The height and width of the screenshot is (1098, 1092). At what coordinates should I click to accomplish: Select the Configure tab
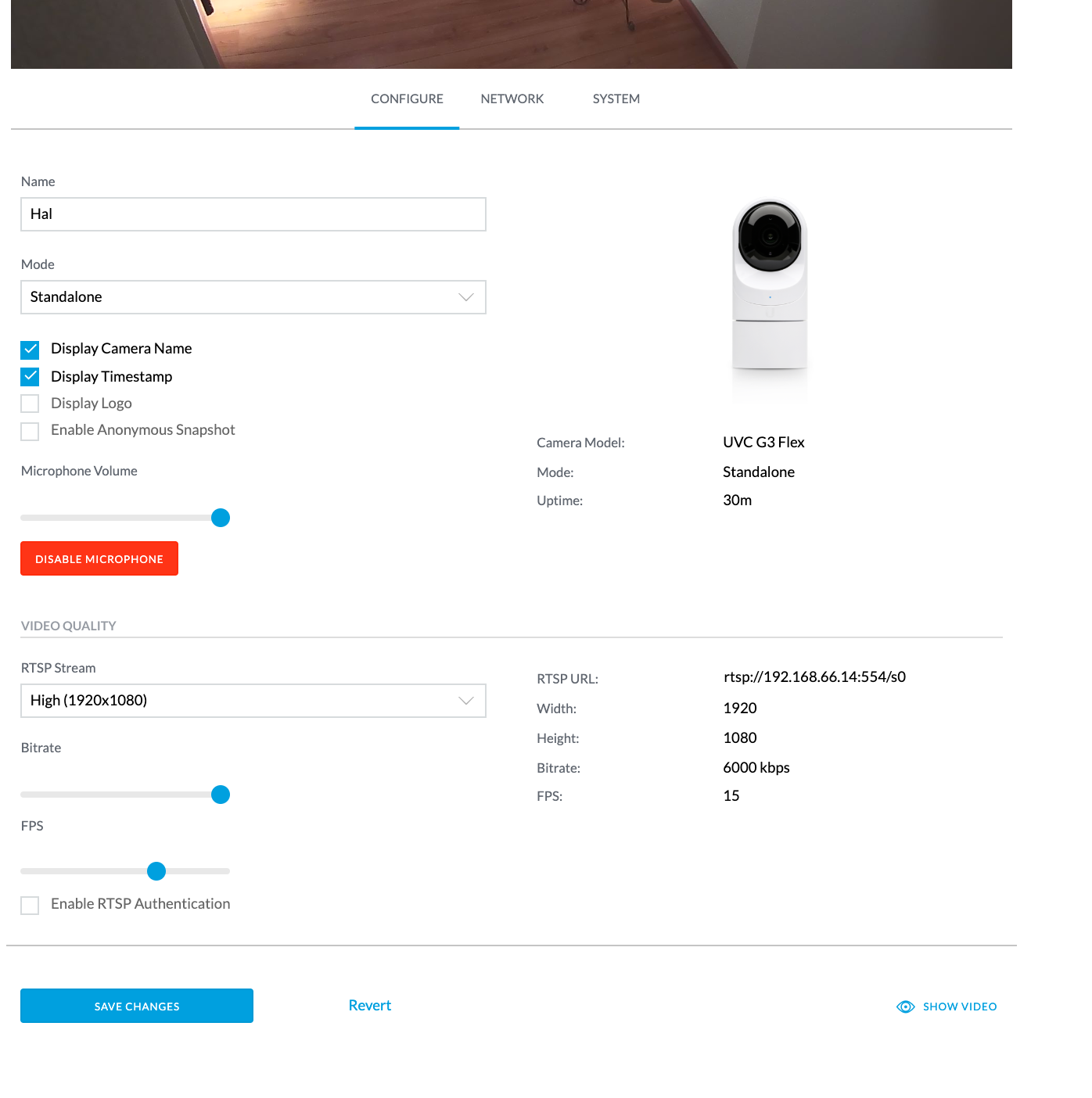click(x=407, y=99)
